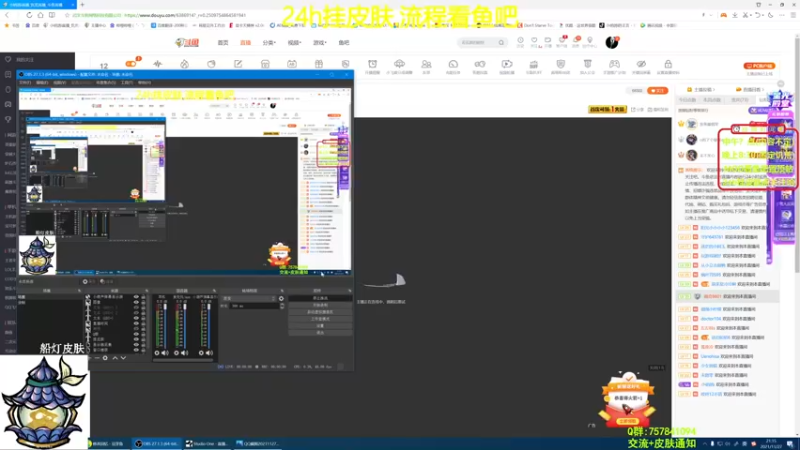Hide the 图像 source with its eye icon
This screenshot has height=450, width=800.
point(136,302)
